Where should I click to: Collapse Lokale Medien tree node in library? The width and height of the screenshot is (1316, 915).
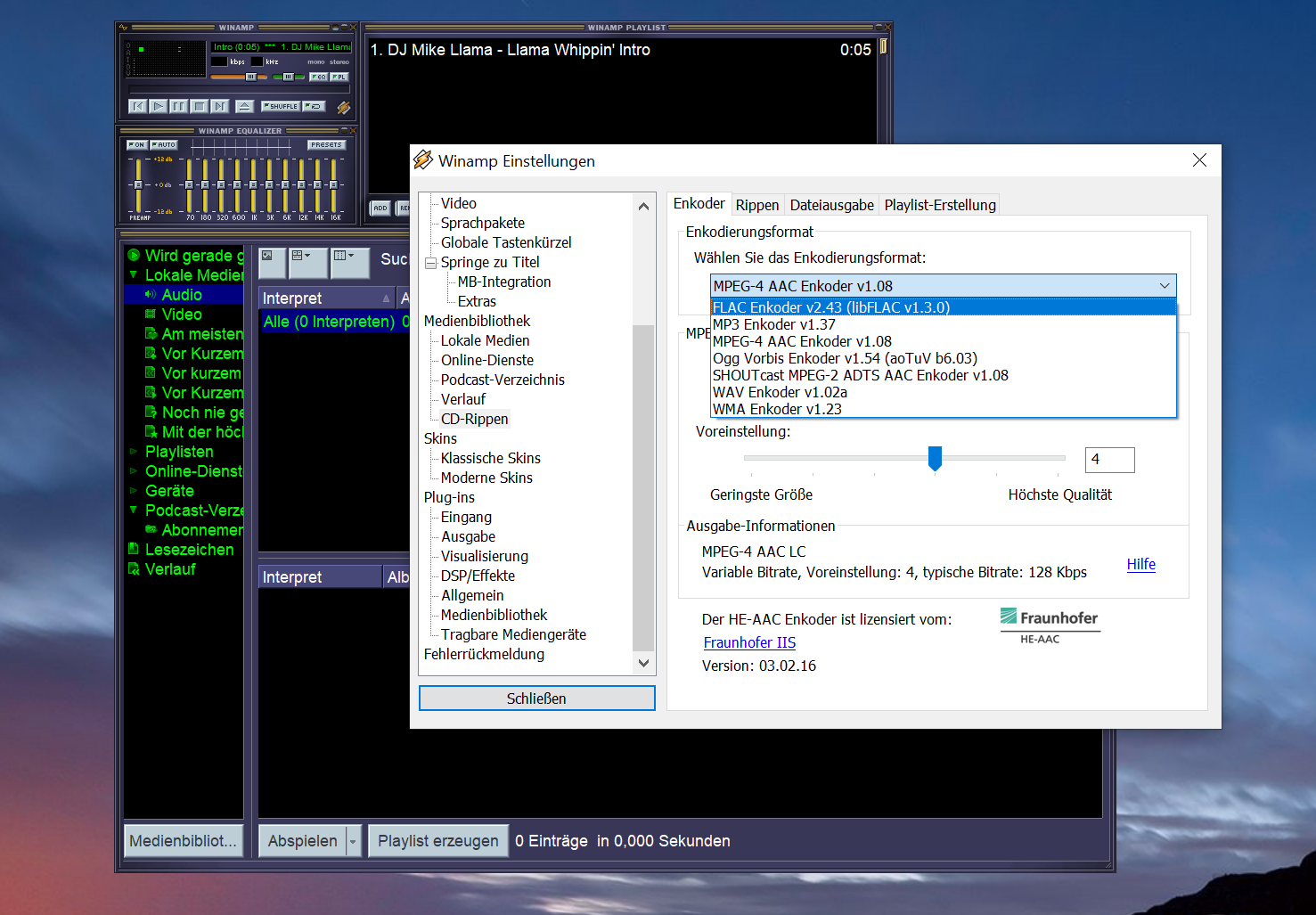(x=134, y=274)
